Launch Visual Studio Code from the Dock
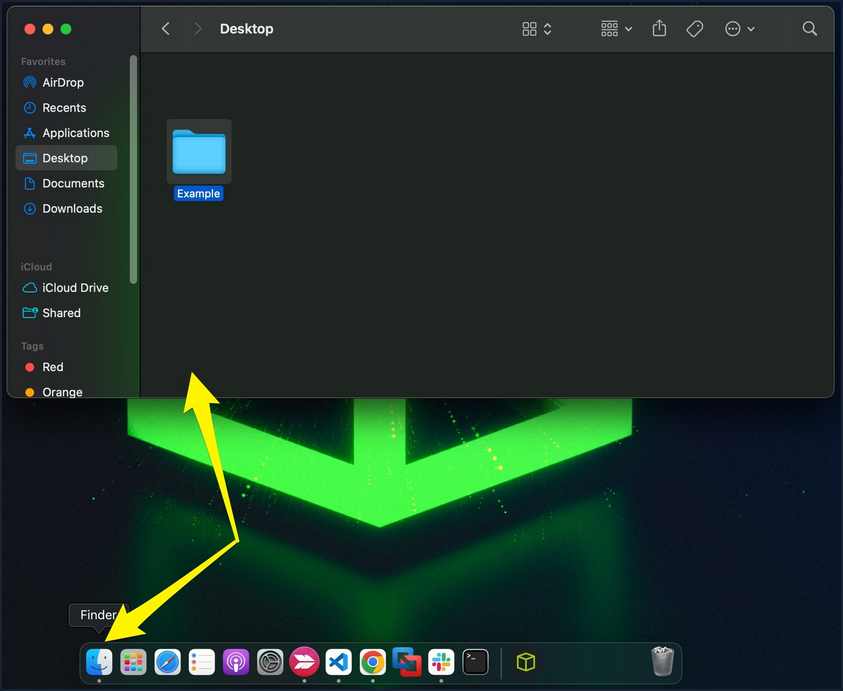Screen dimensions: 843x691 tap(338, 662)
